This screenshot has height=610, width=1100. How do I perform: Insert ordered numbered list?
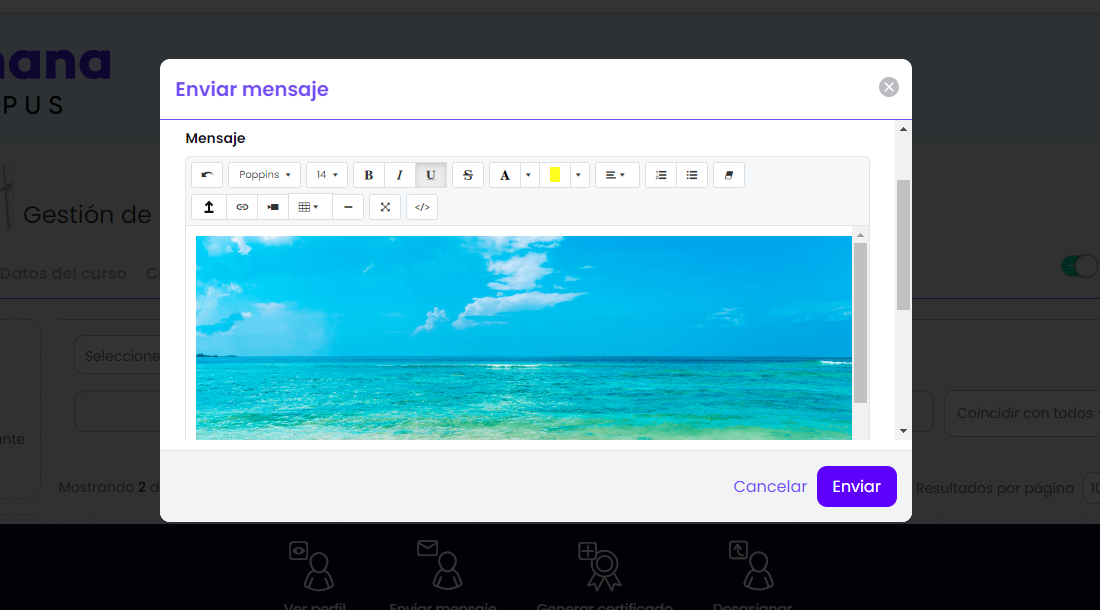(661, 175)
